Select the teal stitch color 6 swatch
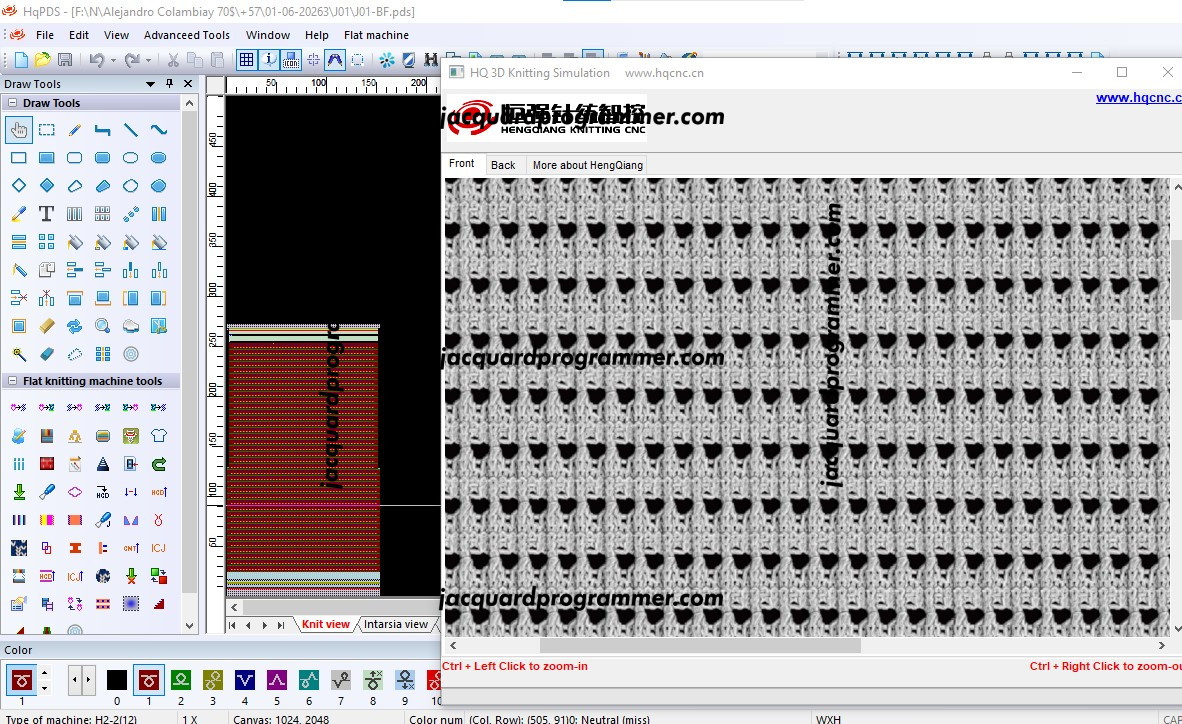The height and width of the screenshot is (724, 1182). pos(308,680)
